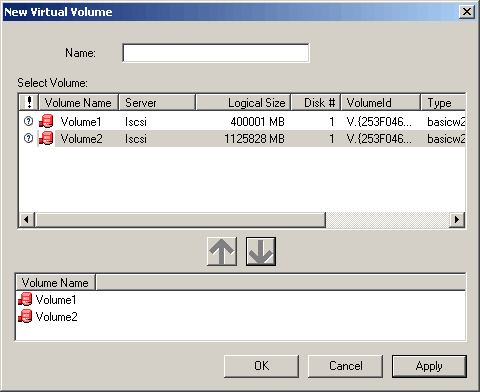Confirm with the OK button
Viewport: 480px width, 392px height.
261,366
